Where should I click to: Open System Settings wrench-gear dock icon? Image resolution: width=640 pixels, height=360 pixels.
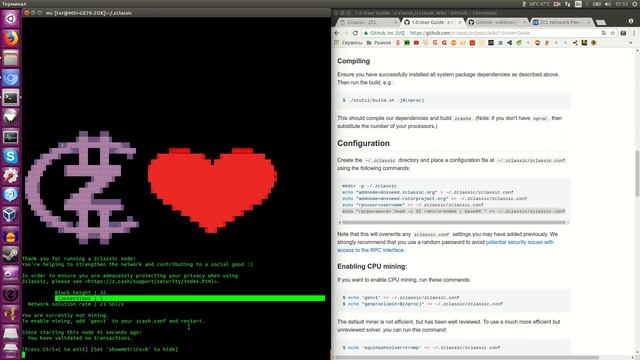tap(11, 176)
